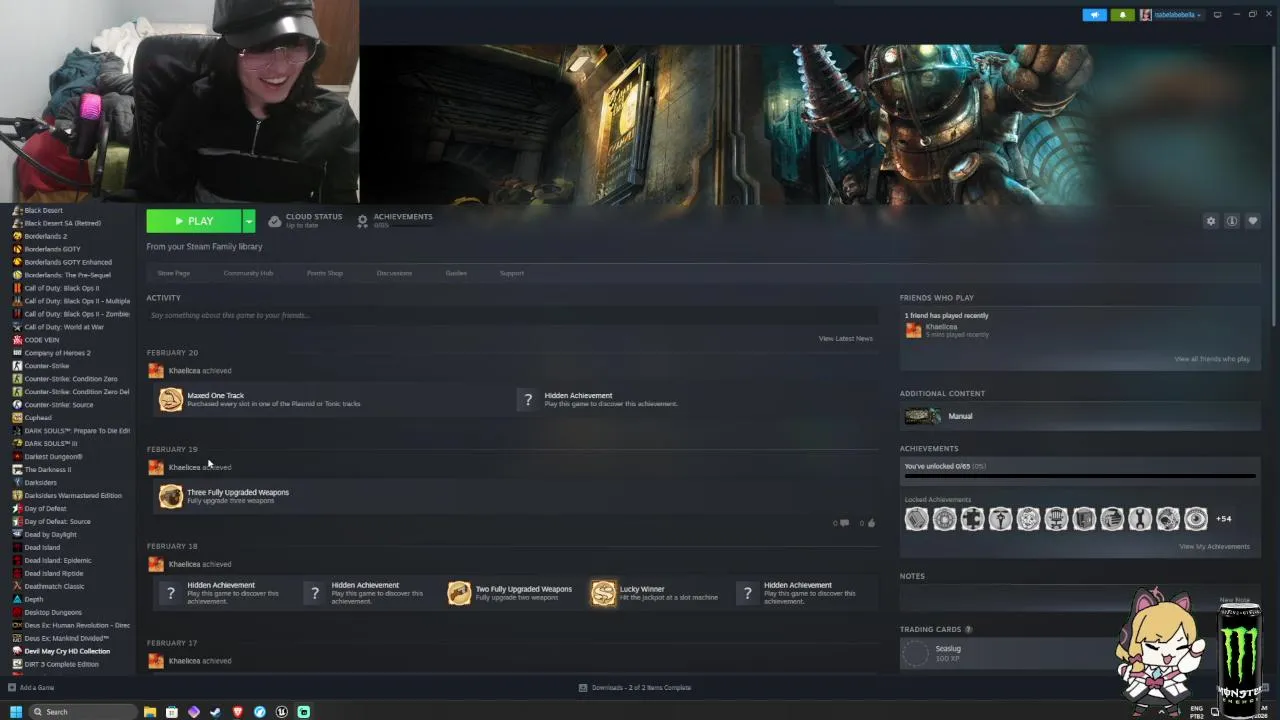Click the Add a Game plus icon
The height and width of the screenshot is (720, 1280).
pos(12,688)
